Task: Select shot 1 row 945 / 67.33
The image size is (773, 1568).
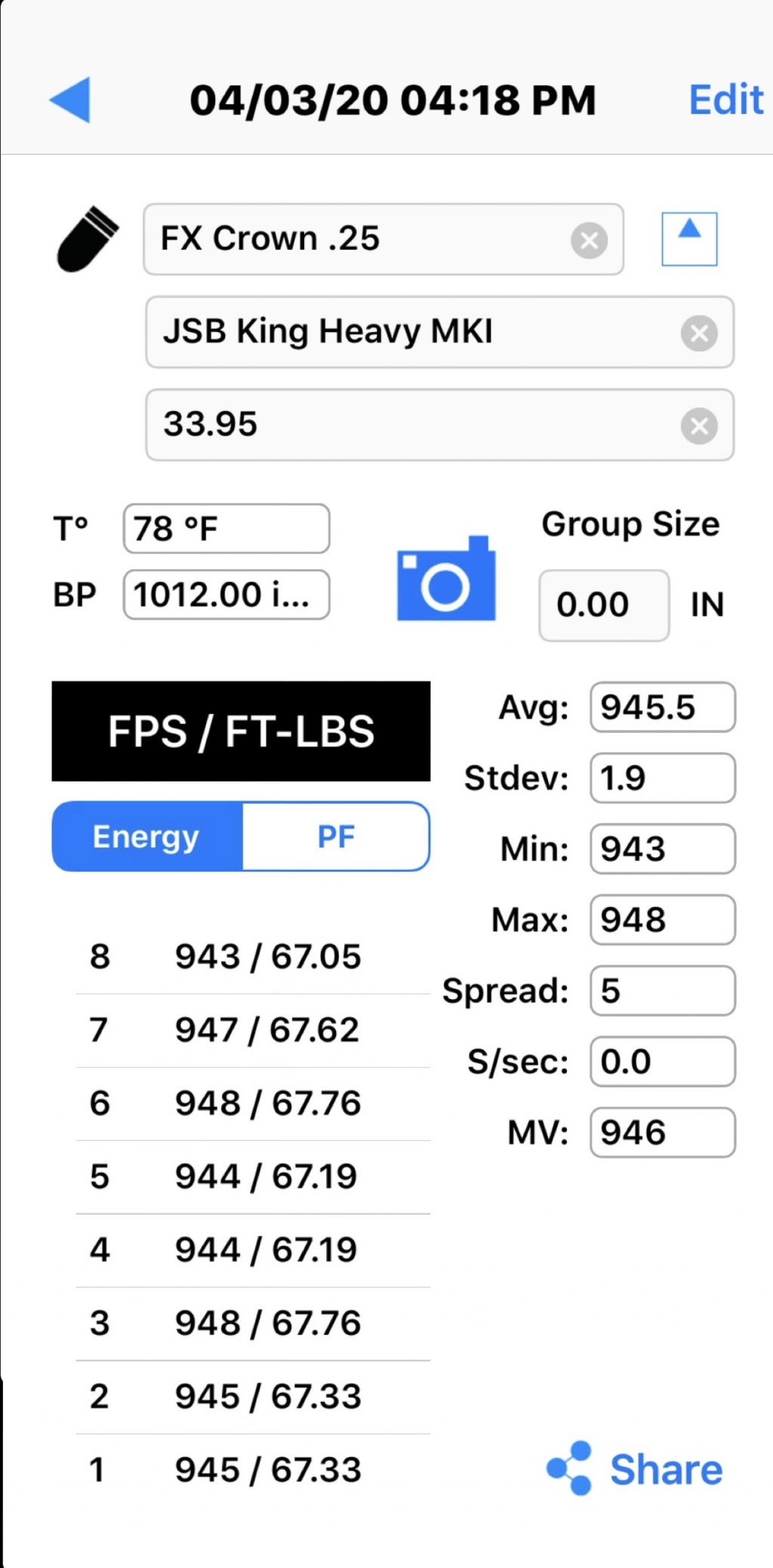Action: (x=253, y=1469)
